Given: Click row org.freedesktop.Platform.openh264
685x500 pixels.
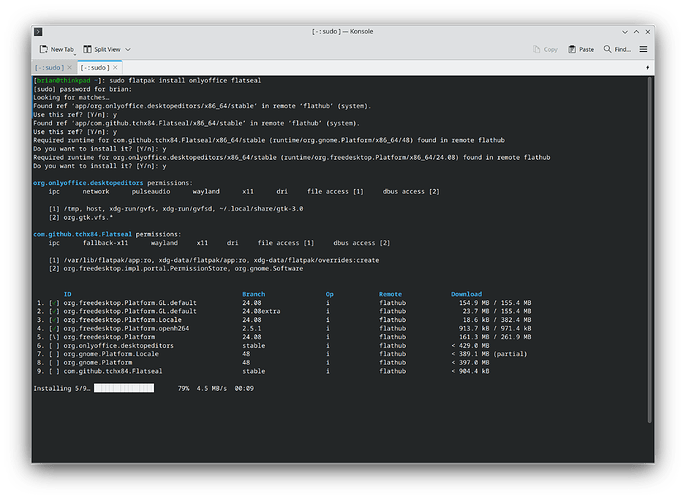Looking at the screenshot, I should [284, 328].
